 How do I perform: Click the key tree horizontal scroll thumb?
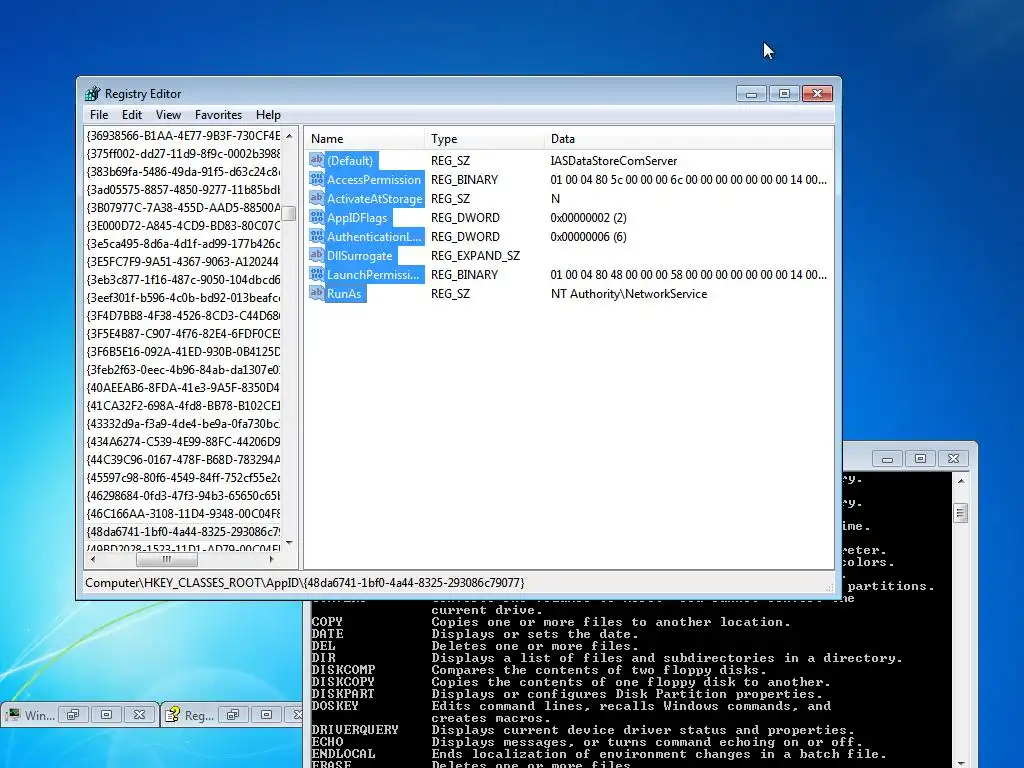click(x=167, y=560)
